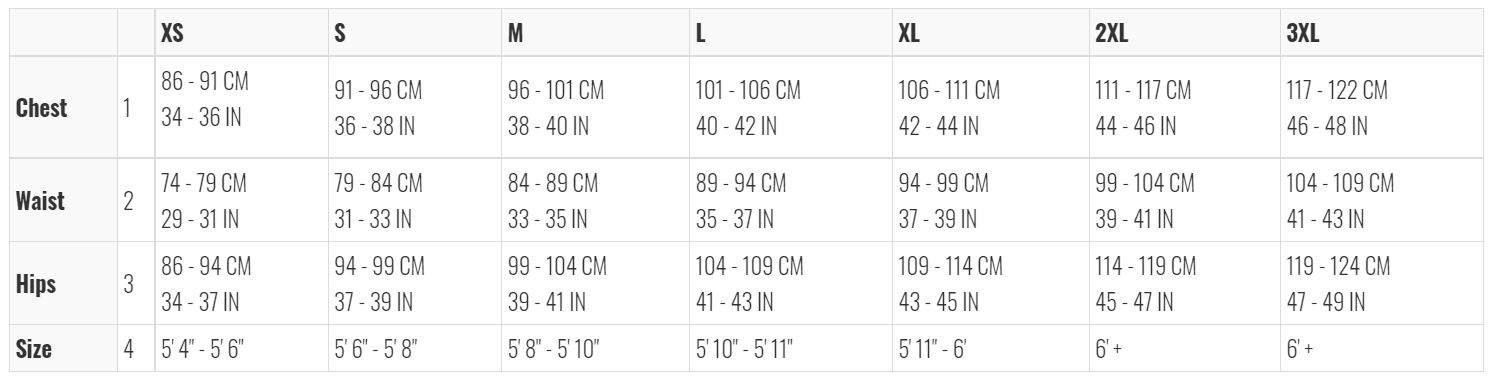Click the M column header

coord(515,33)
